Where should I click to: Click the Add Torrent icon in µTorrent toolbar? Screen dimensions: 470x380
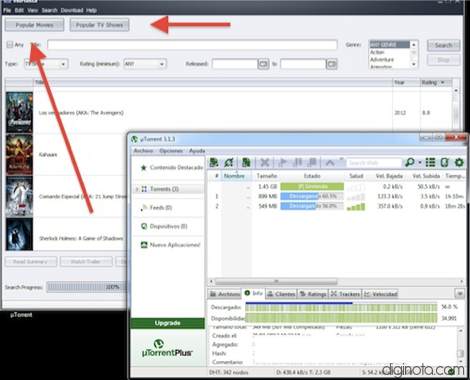pos(214,163)
